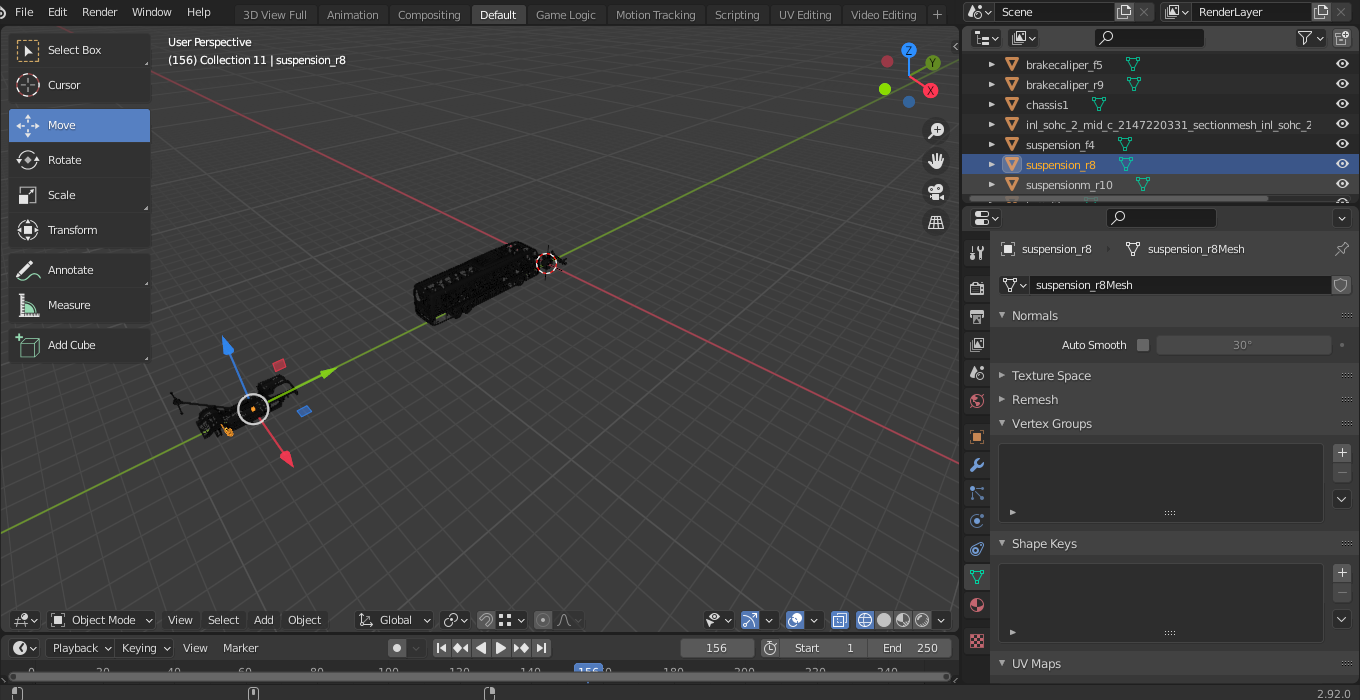This screenshot has height=700, width=1360.
Task: Open the File menu
Action: [24, 12]
